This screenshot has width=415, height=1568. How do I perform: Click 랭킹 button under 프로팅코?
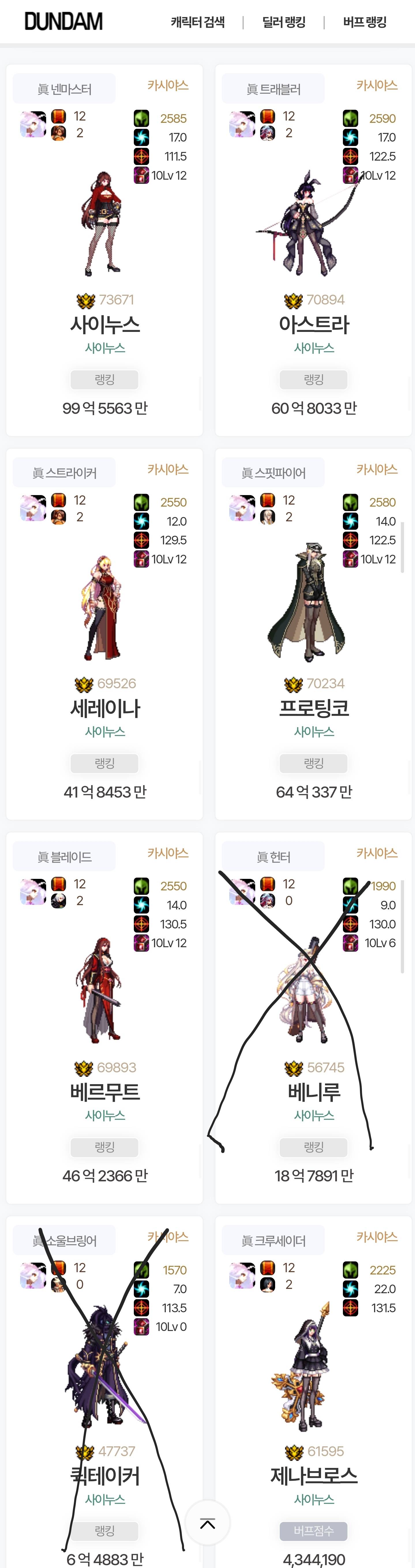314,763
